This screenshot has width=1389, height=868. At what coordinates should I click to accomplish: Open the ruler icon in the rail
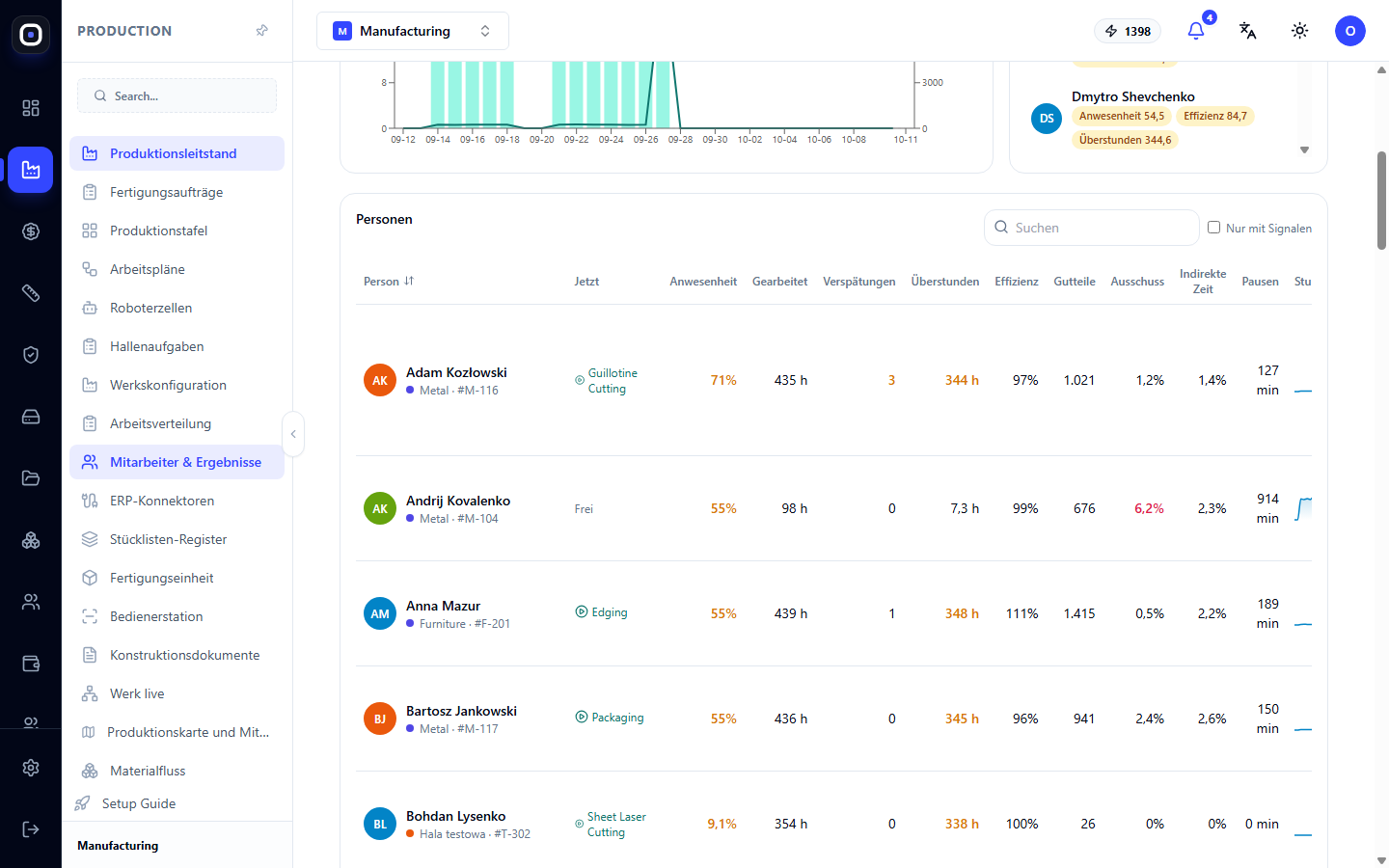tap(31, 293)
